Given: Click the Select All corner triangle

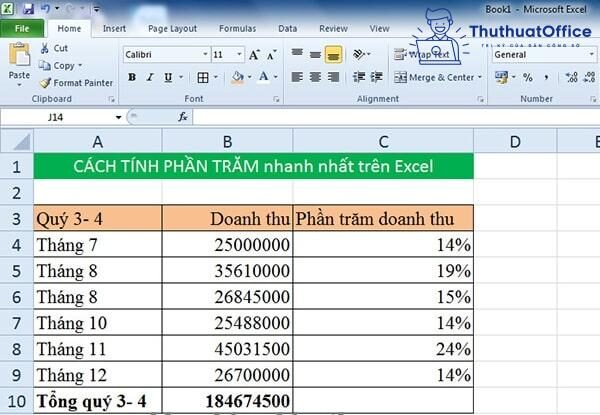Looking at the screenshot, I should tap(17, 142).
